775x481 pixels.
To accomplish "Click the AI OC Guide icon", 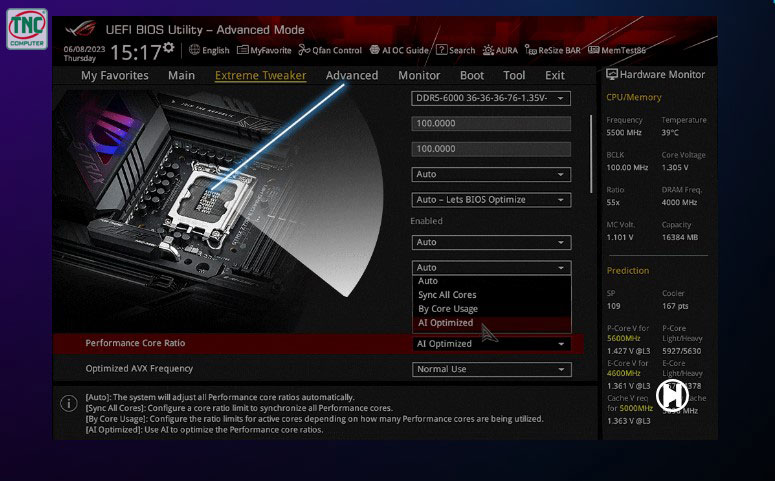I will (375, 50).
